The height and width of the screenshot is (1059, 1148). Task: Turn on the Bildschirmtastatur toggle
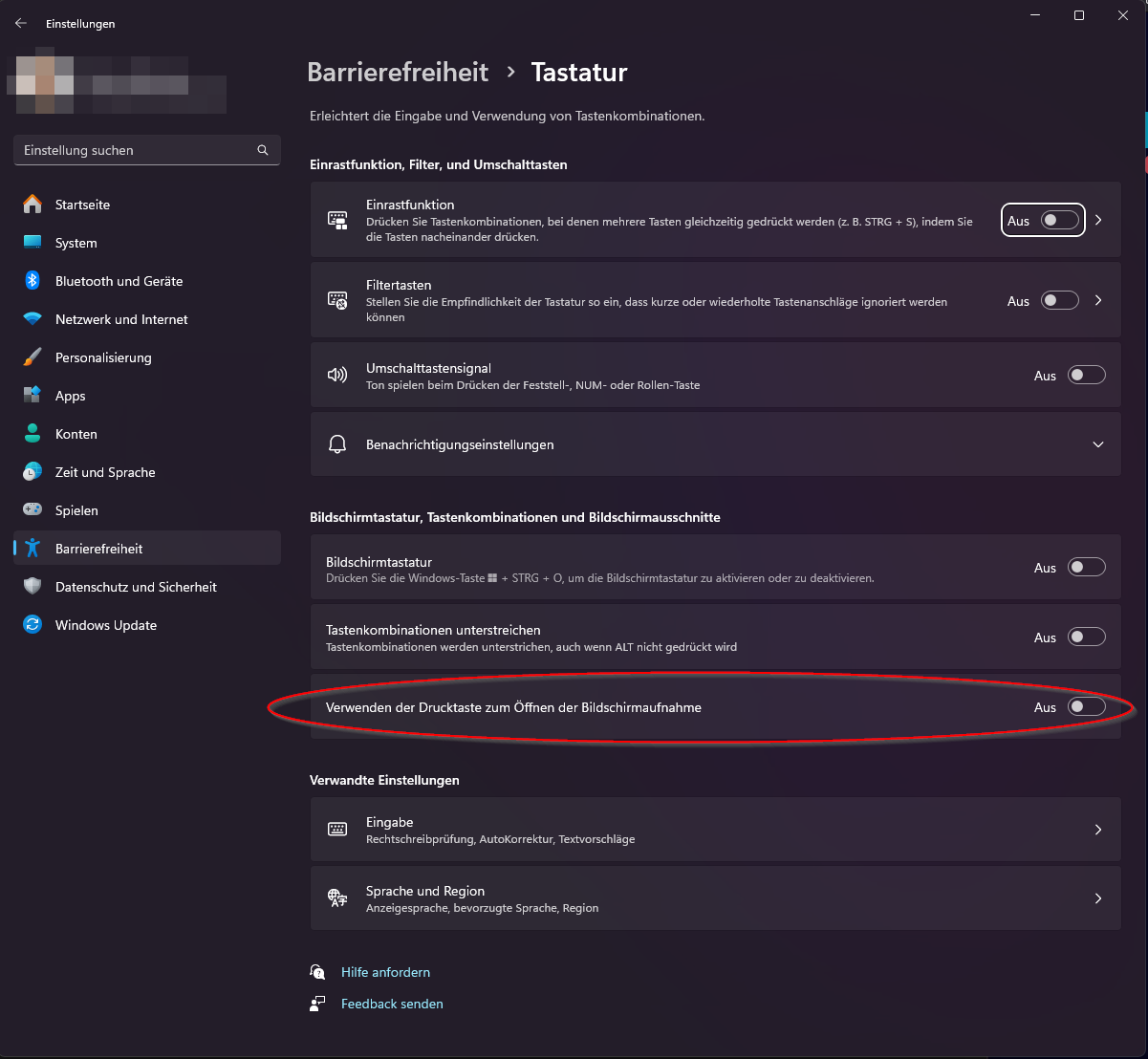pos(1086,567)
